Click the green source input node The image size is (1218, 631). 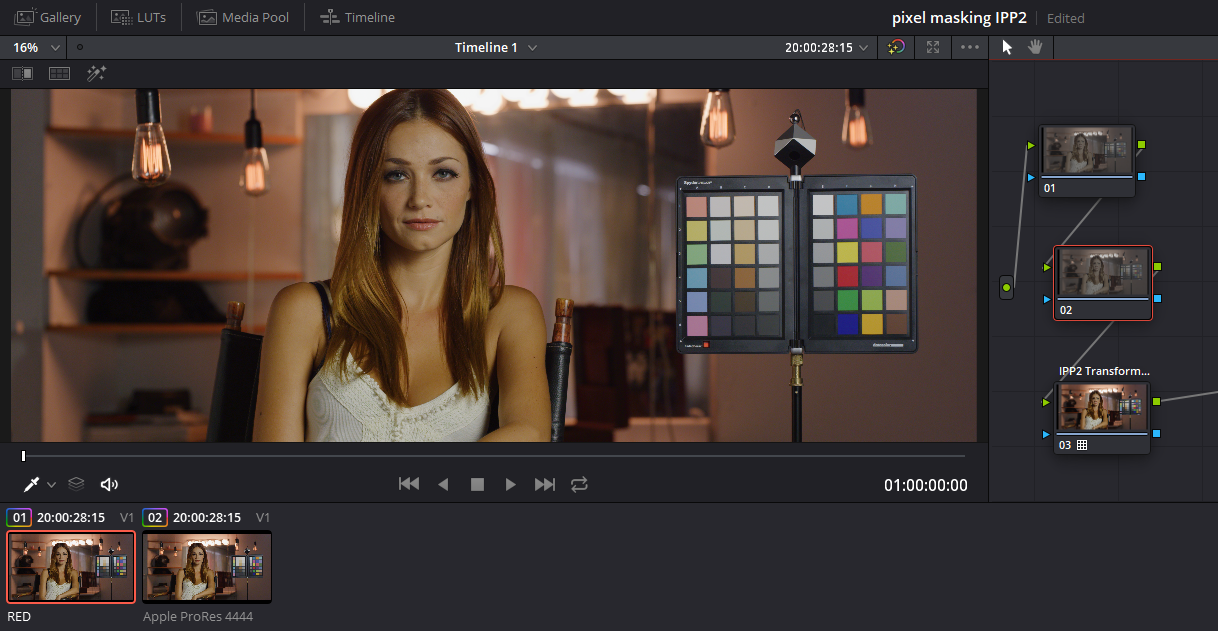pyautogui.click(x=1007, y=288)
